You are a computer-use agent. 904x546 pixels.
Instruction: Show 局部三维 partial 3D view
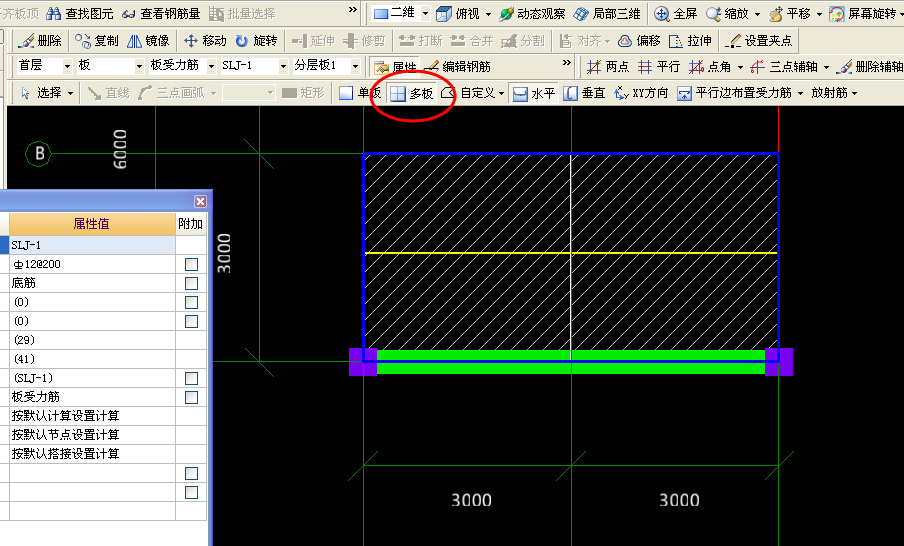click(x=608, y=13)
